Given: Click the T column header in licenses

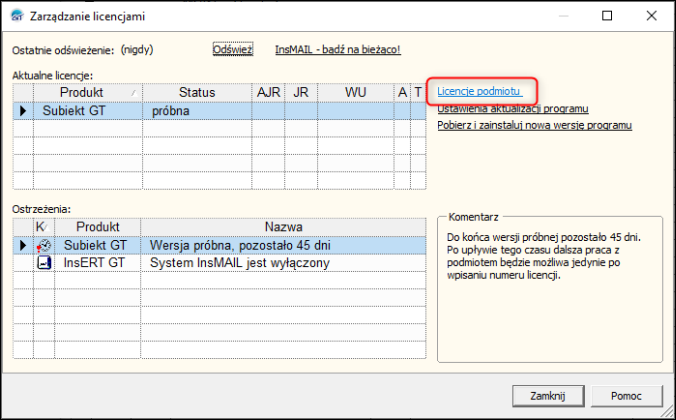Looking at the screenshot, I should click(418, 92).
